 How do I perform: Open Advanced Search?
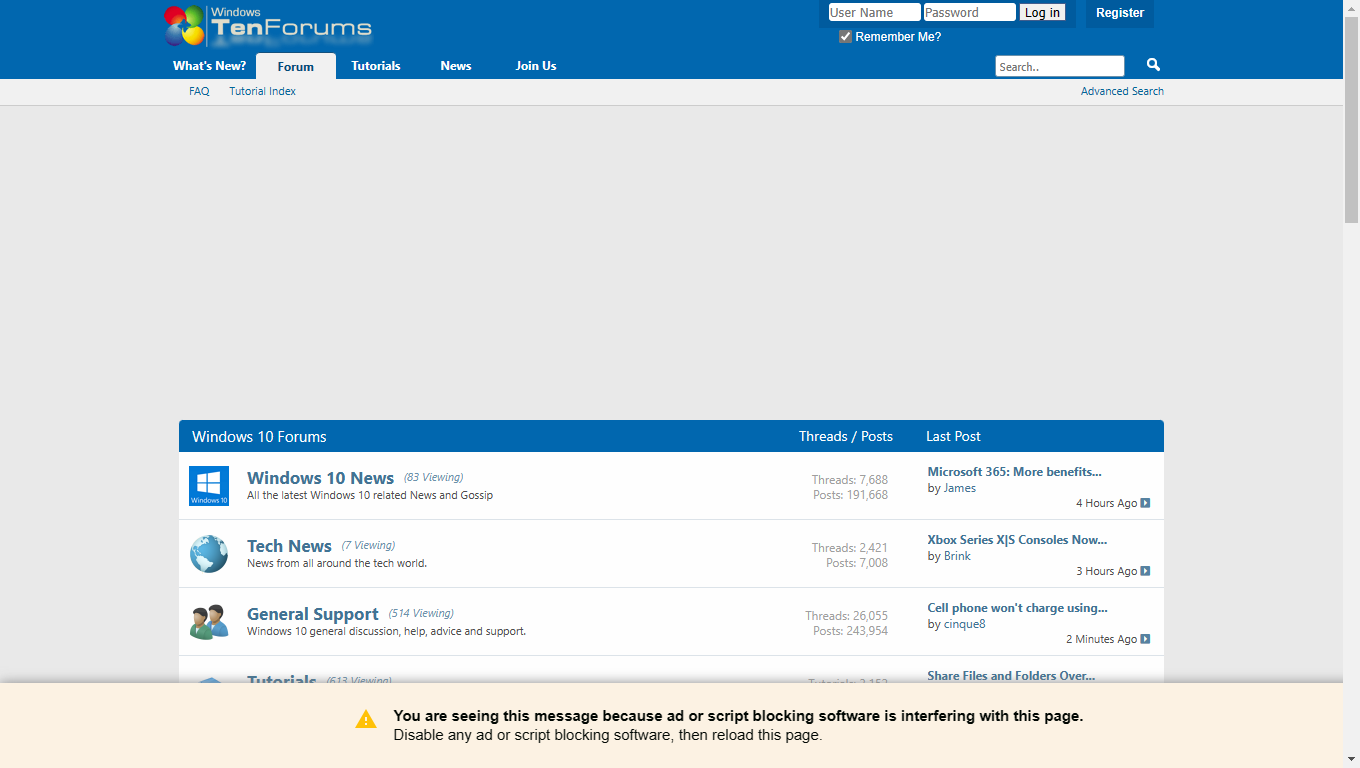click(x=1122, y=91)
